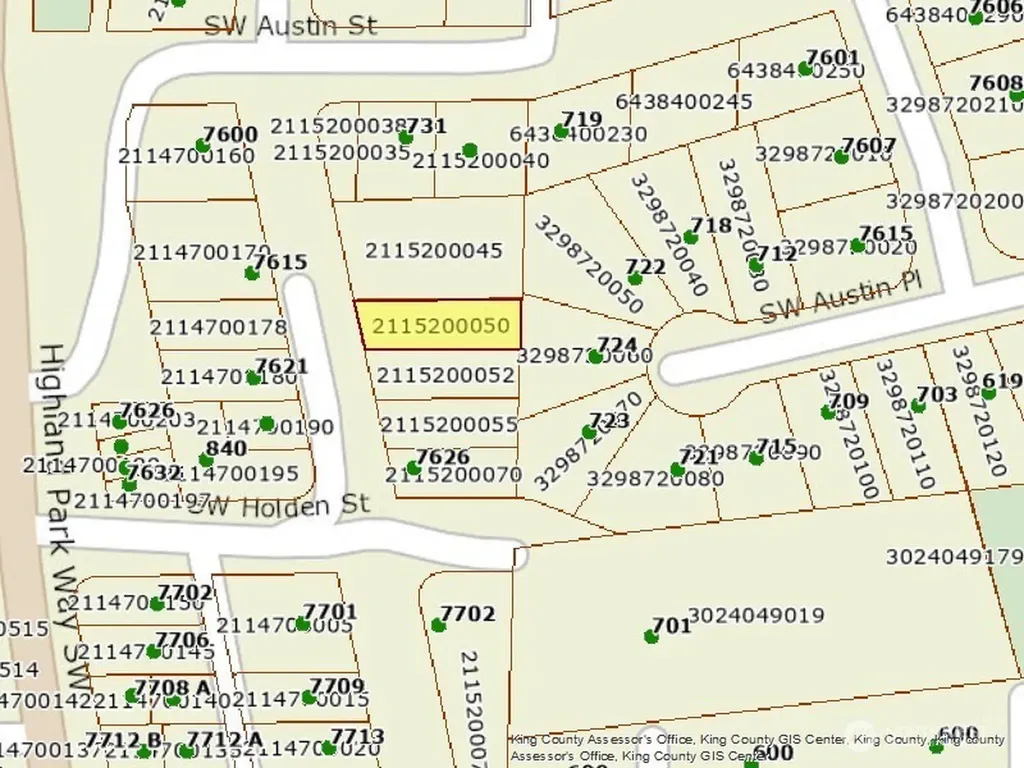Click the green dot at address 719

(x=561, y=131)
